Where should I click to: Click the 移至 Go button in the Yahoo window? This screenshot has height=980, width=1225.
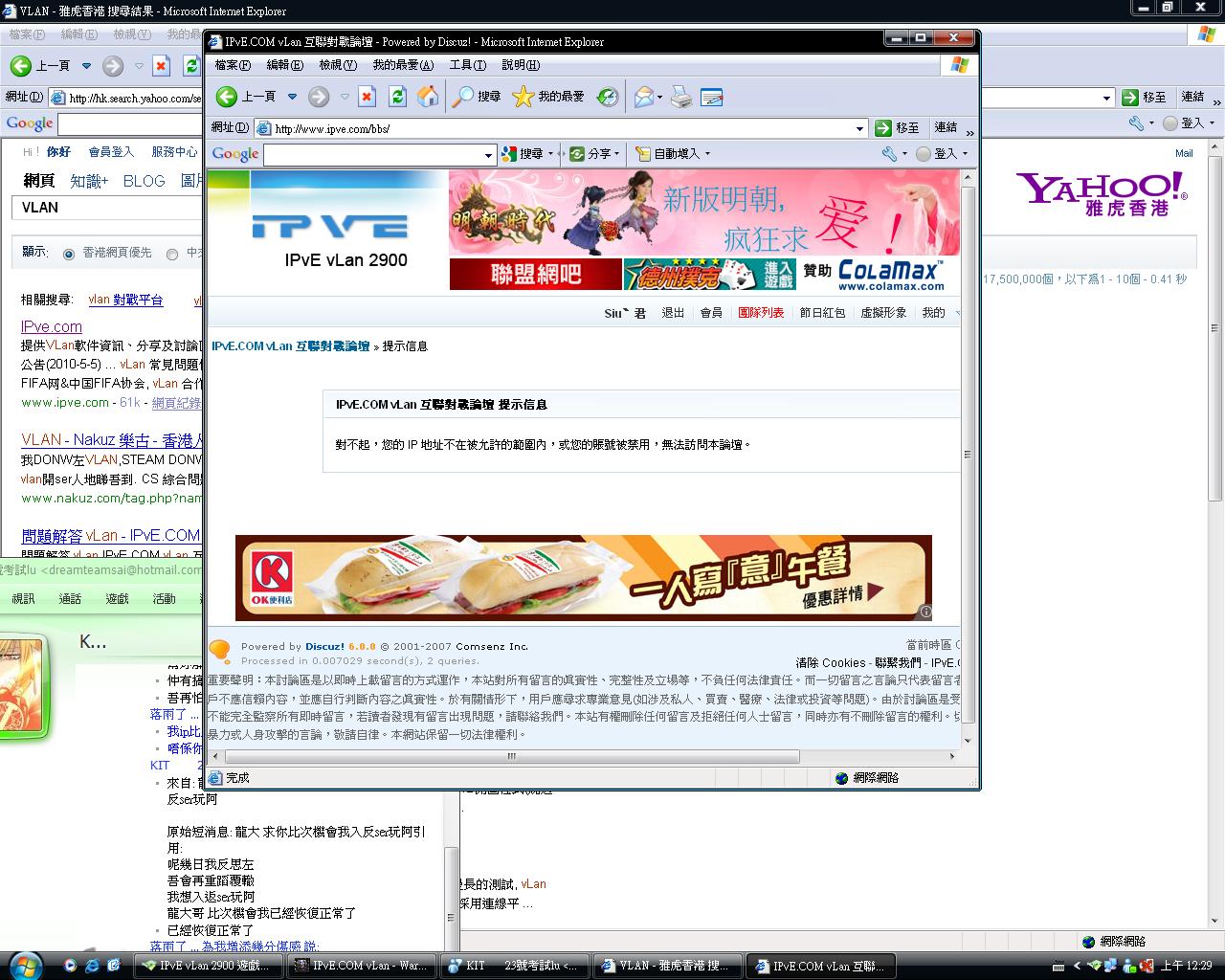[x=1144, y=98]
